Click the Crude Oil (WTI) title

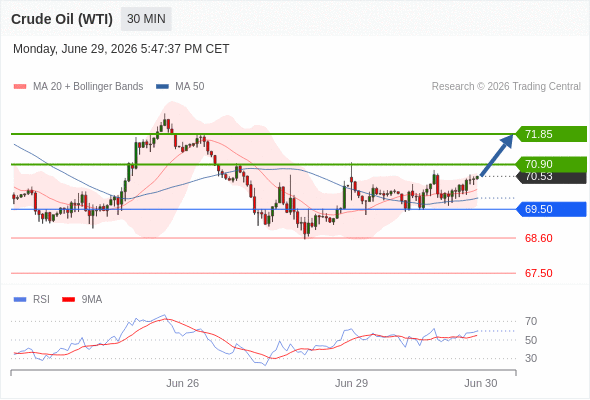tap(62, 19)
